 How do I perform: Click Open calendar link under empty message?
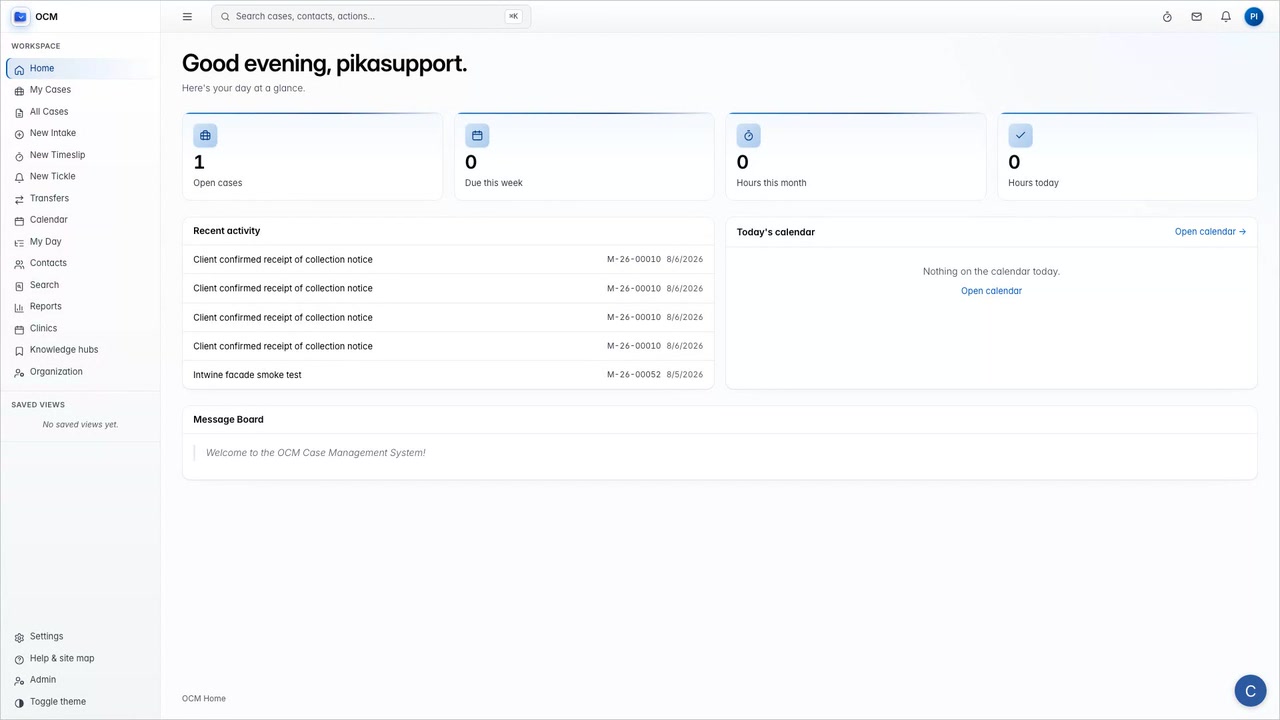pyautogui.click(x=991, y=291)
